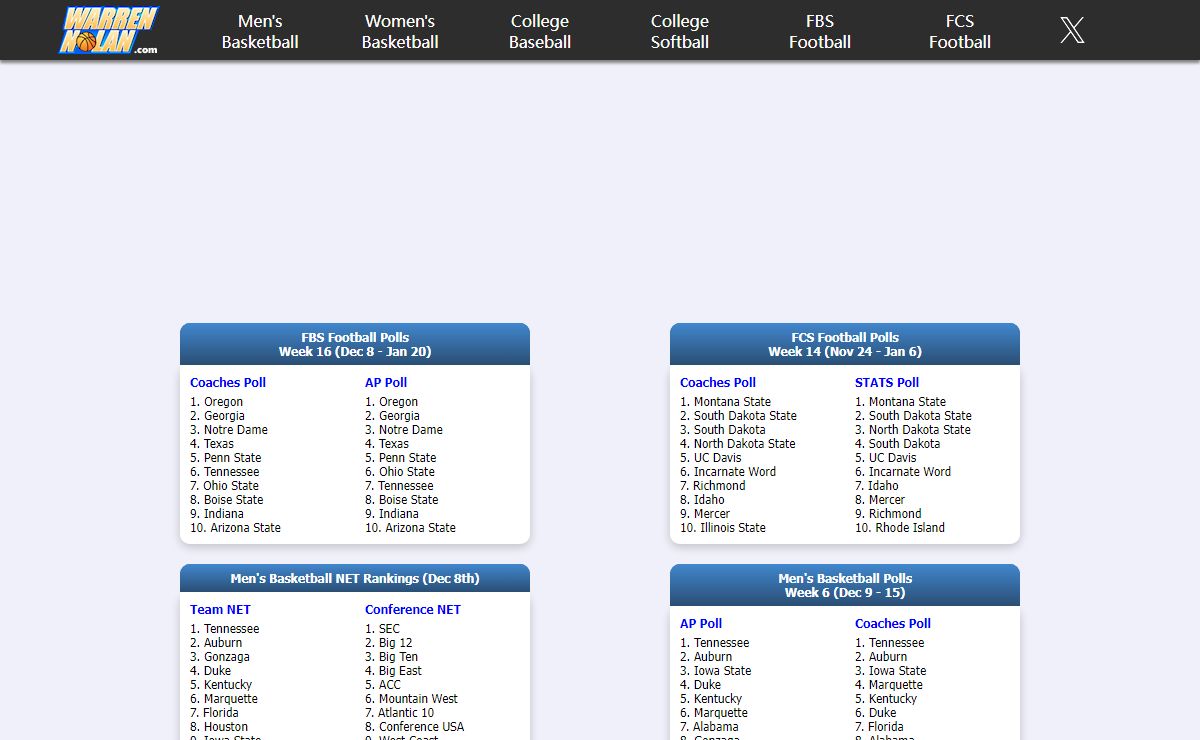The height and width of the screenshot is (740, 1200).
Task: Open Men's Basketball AP Poll link
Action: [x=701, y=623]
